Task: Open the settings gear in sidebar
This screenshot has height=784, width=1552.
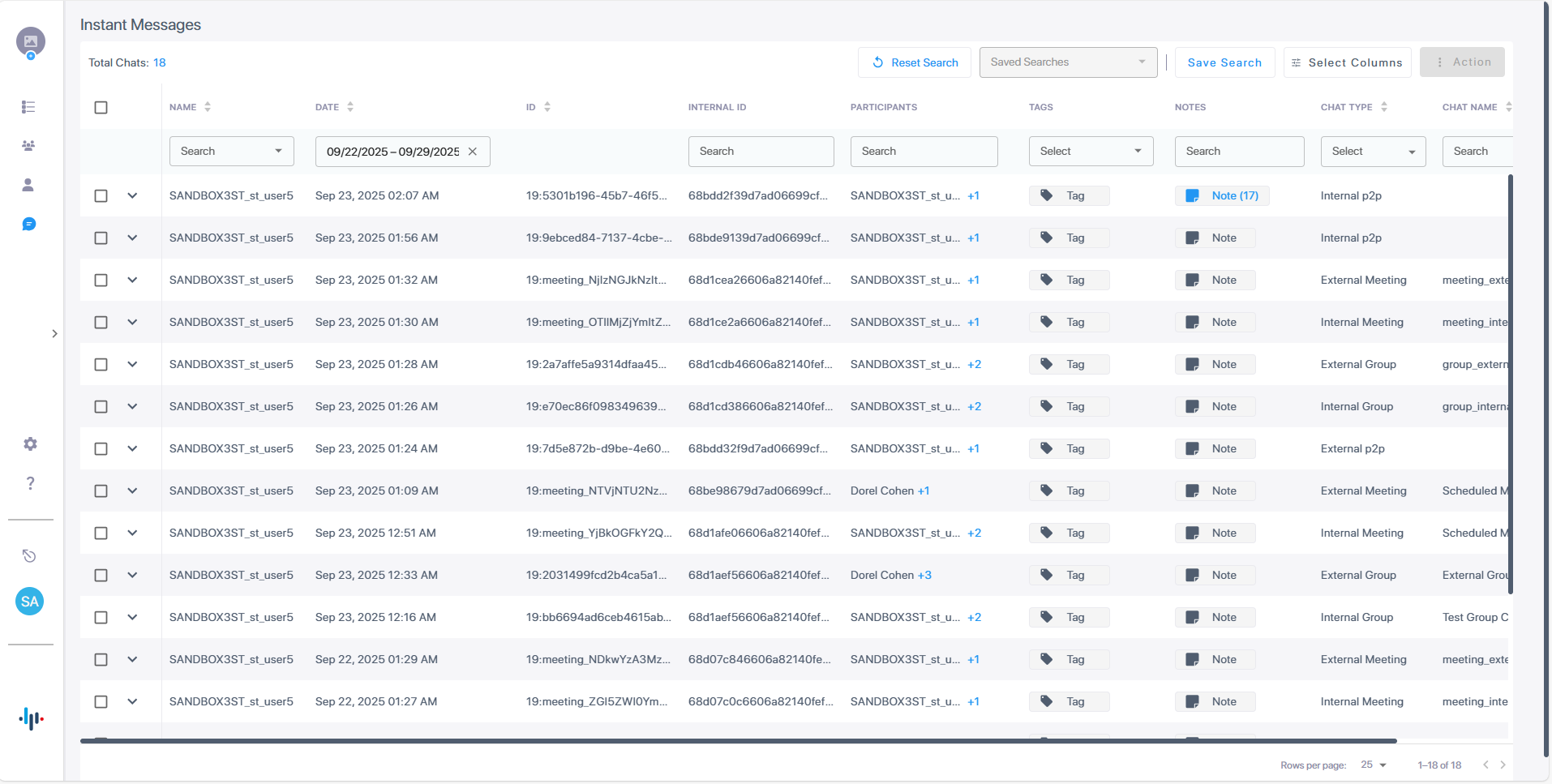Action: click(x=30, y=443)
